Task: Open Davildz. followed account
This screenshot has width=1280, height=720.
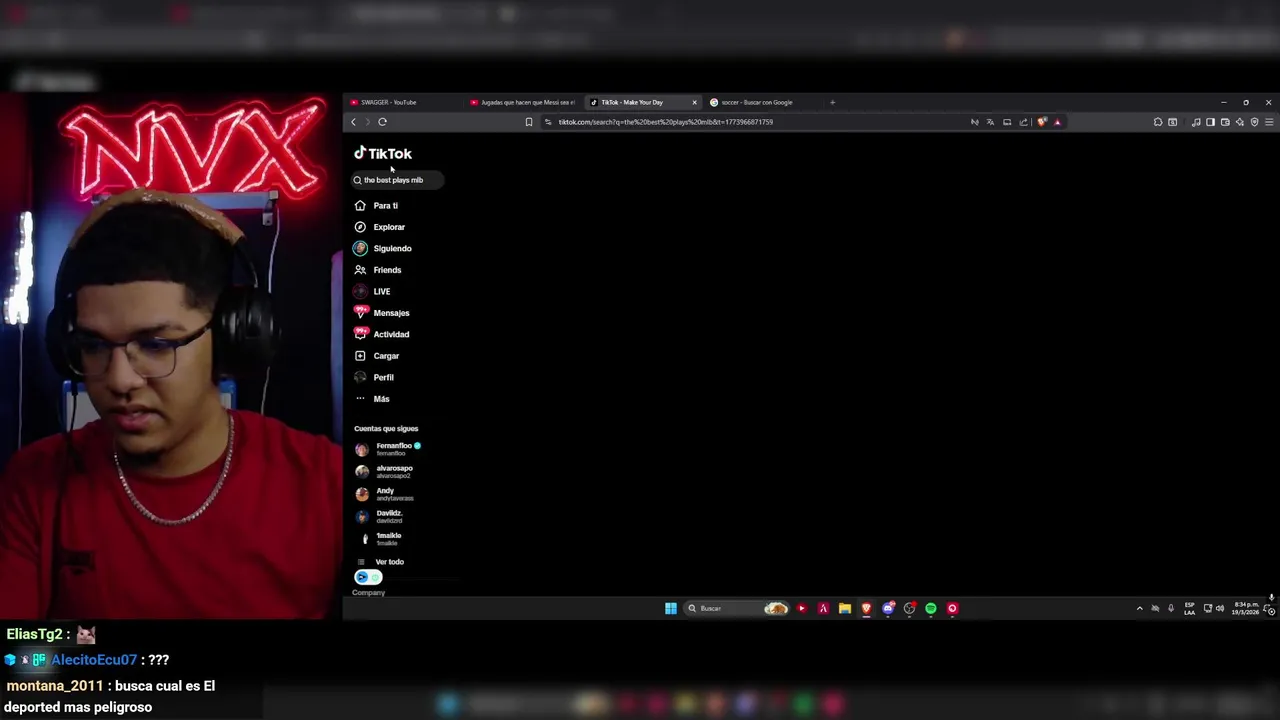Action: (x=380, y=516)
